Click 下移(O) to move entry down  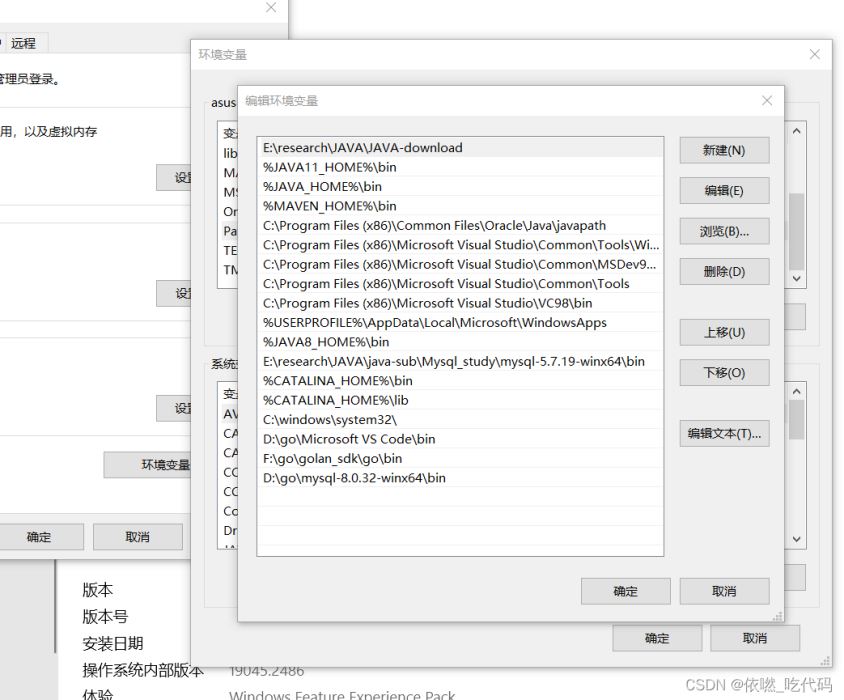point(723,372)
